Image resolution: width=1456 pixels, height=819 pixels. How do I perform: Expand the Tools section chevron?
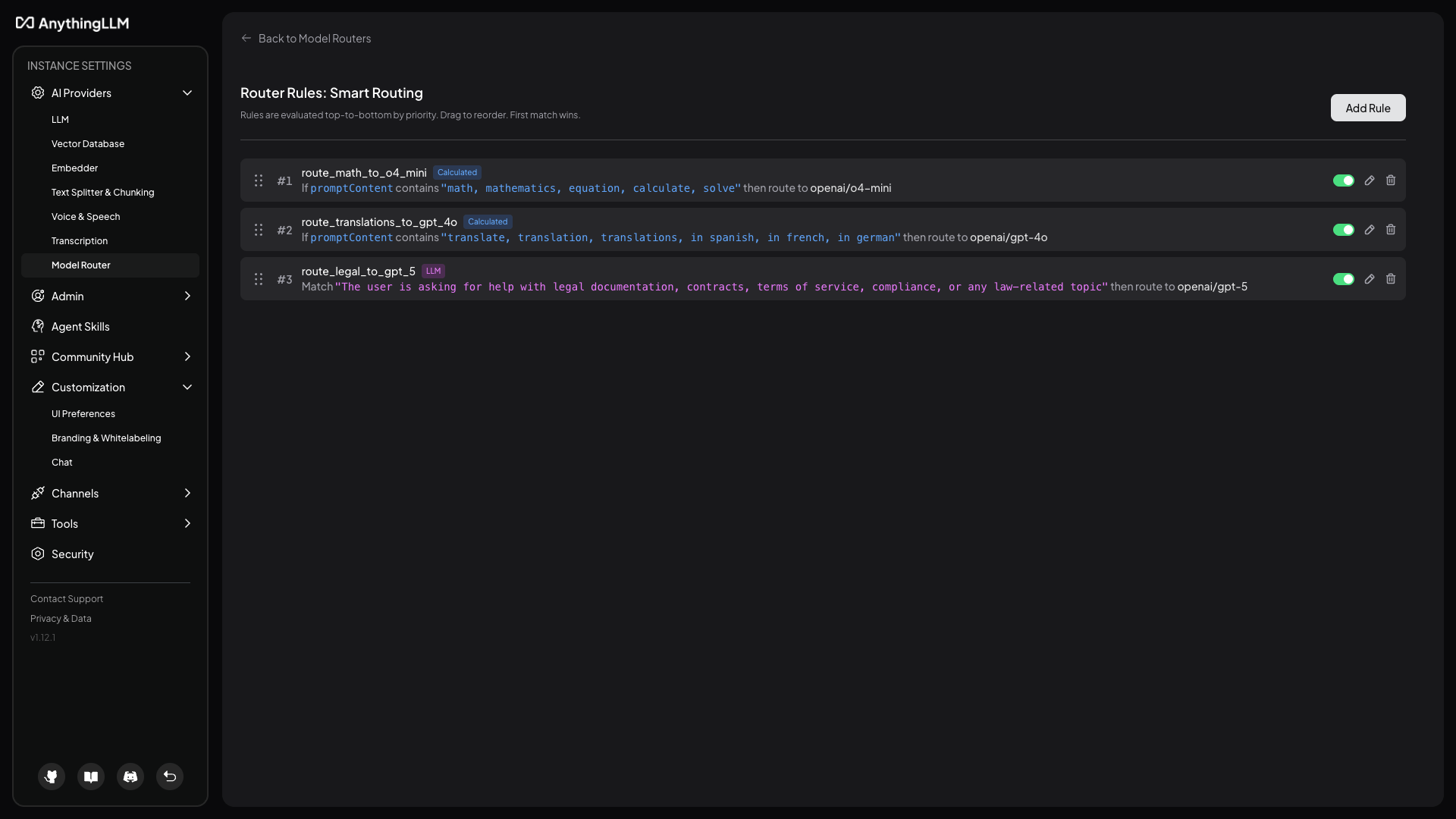click(x=187, y=523)
